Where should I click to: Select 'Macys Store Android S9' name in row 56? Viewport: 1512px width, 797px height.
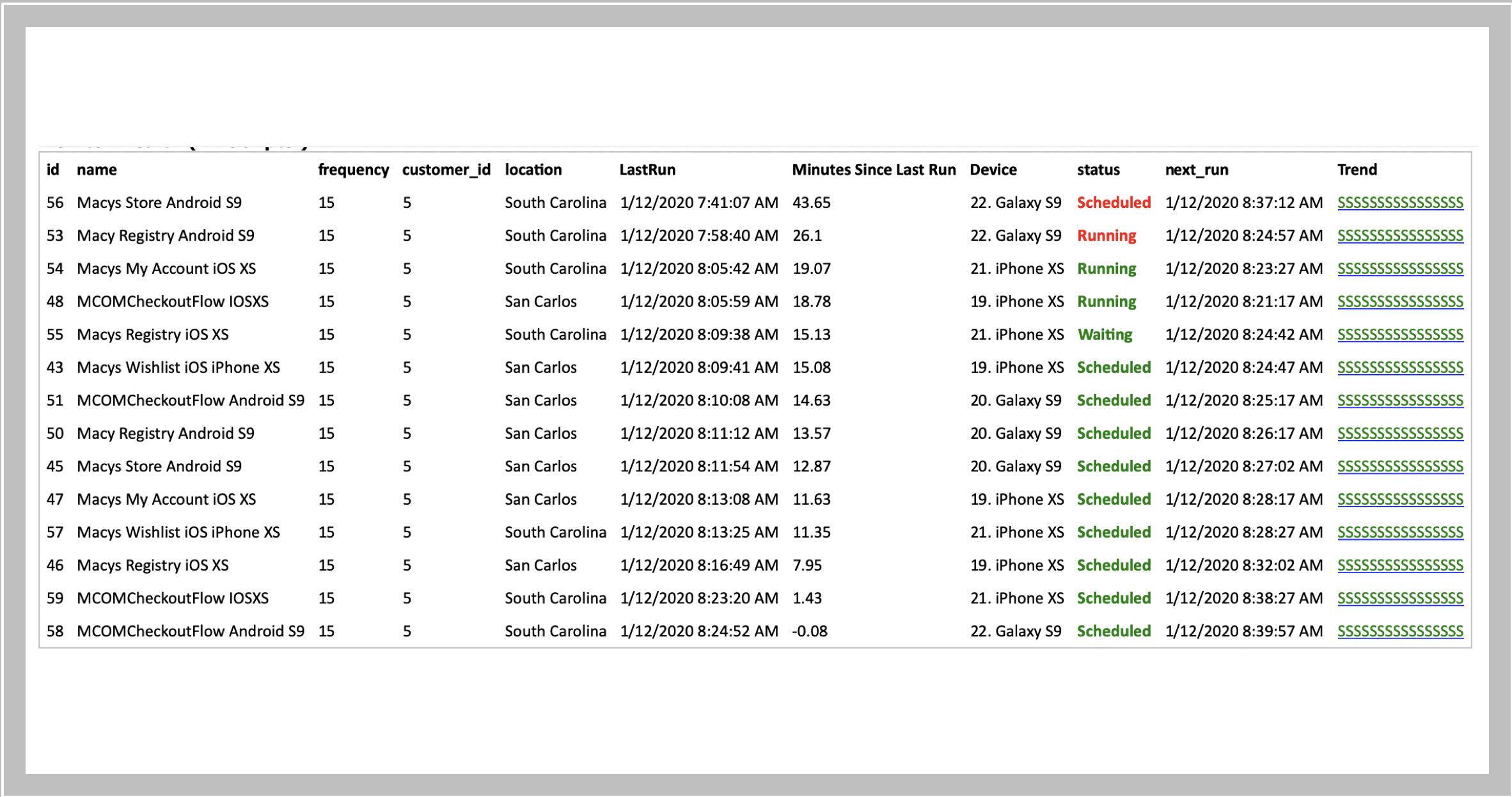point(159,203)
